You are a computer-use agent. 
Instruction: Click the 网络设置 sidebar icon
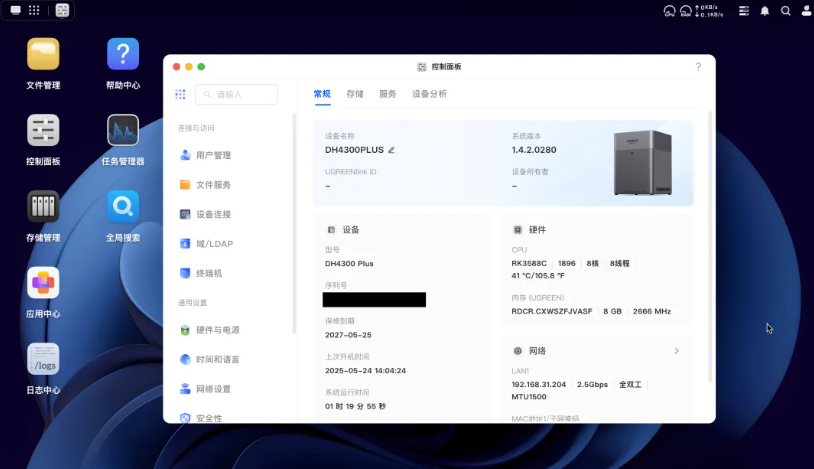[185, 388]
